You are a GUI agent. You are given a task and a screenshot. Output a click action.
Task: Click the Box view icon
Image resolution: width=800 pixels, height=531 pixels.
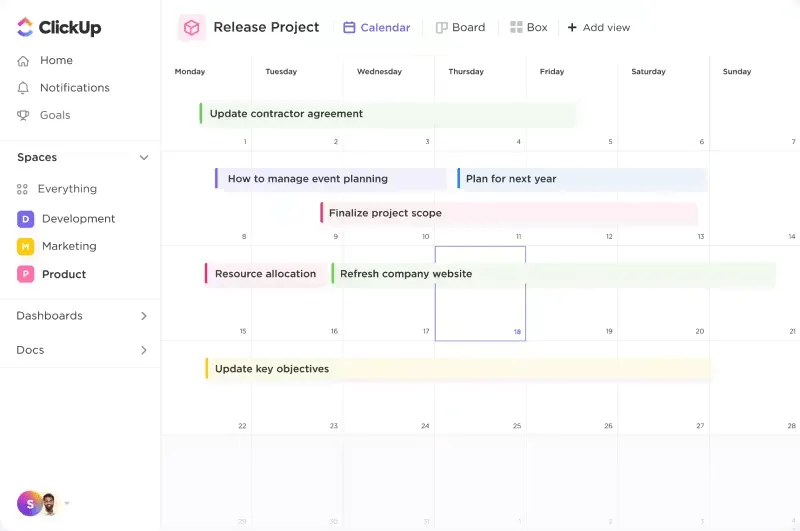pos(516,28)
